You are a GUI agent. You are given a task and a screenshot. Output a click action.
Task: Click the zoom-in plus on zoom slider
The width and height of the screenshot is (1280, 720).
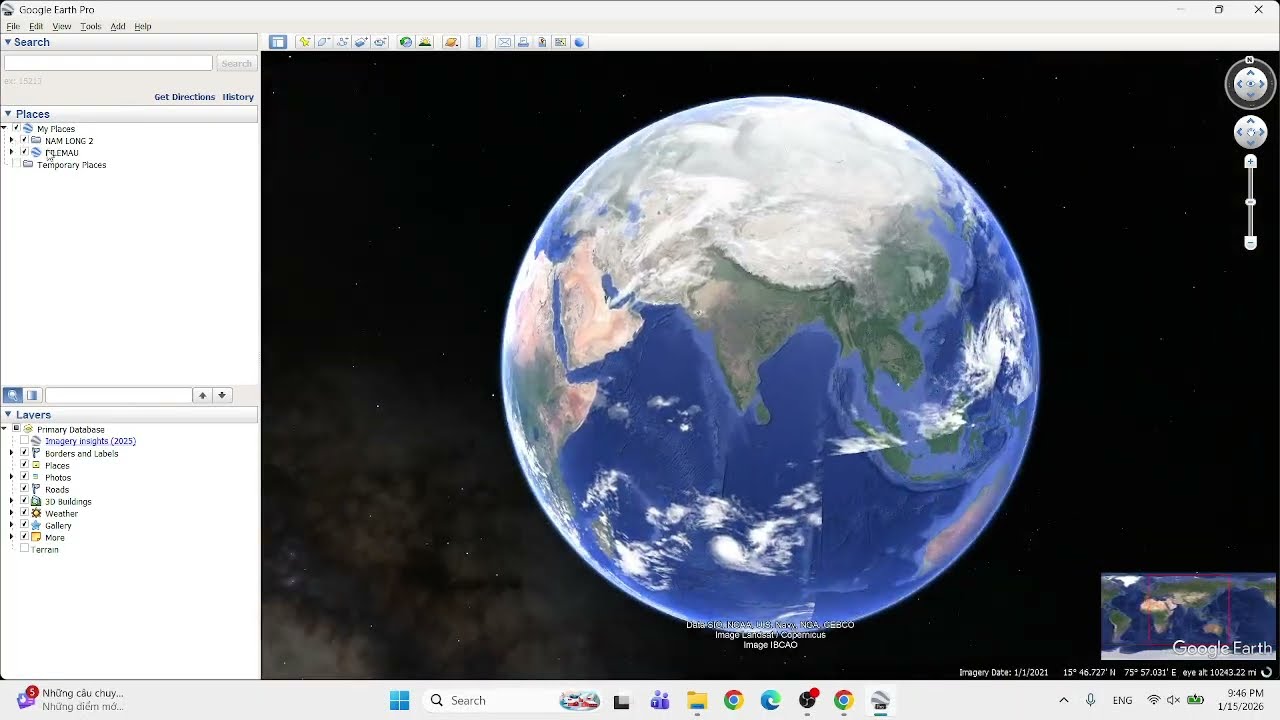click(x=1250, y=162)
